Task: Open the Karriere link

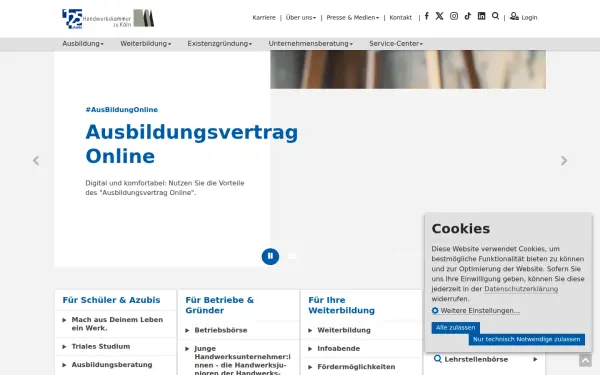Action: coord(264,18)
